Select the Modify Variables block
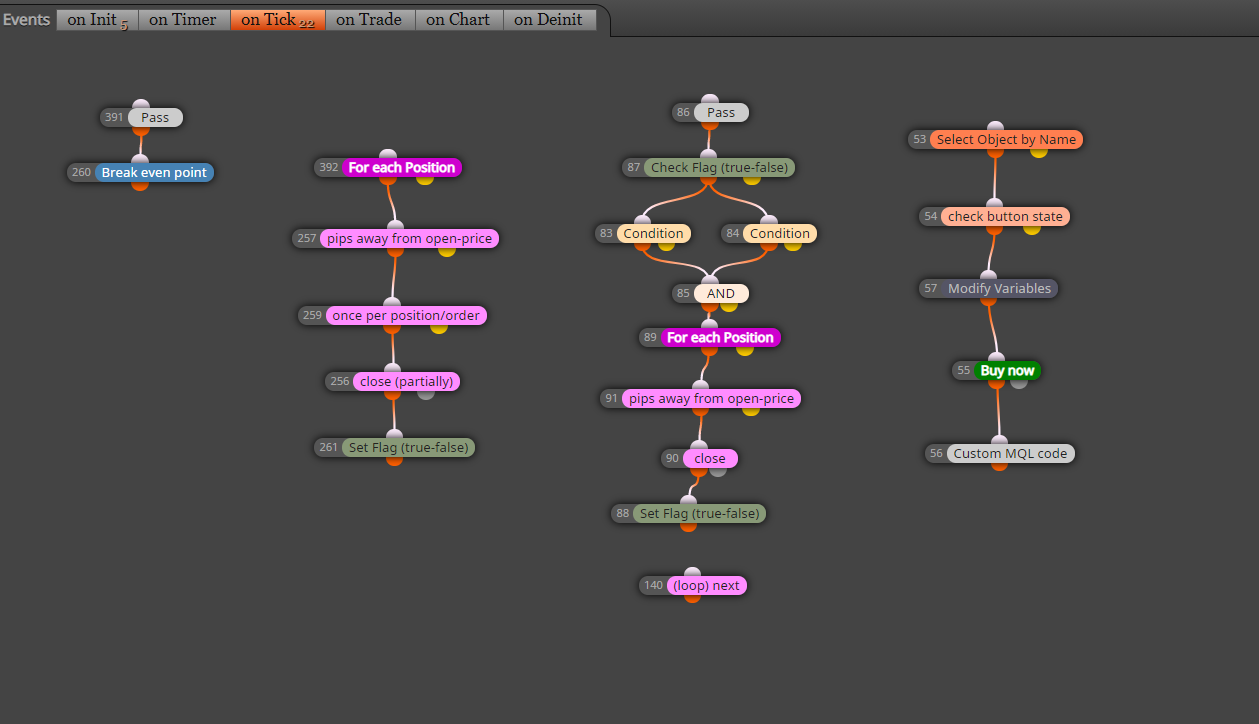Image resolution: width=1259 pixels, height=724 pixels. point(999,288)
